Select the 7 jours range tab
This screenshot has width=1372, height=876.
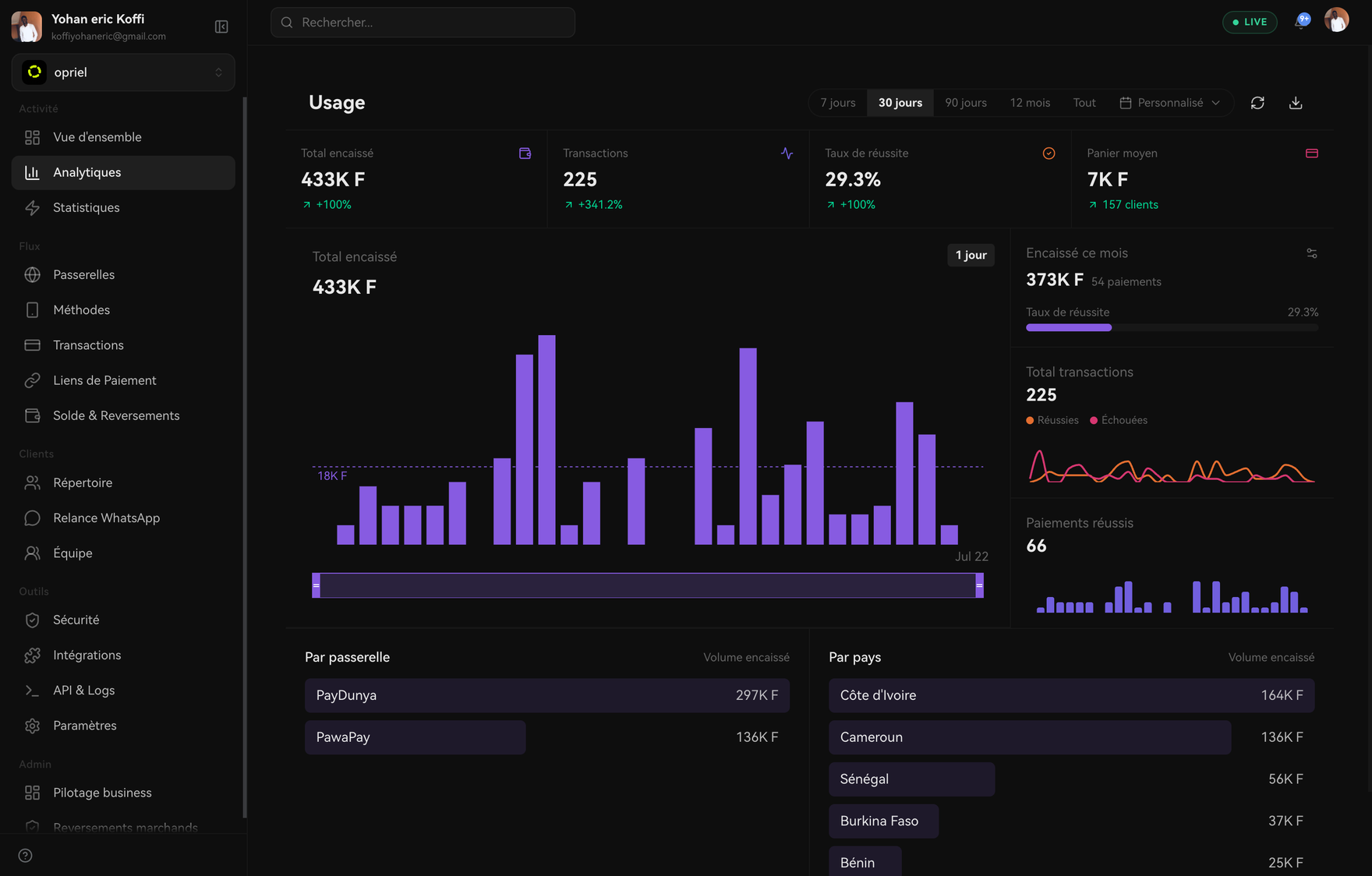(x=838, y=103)
